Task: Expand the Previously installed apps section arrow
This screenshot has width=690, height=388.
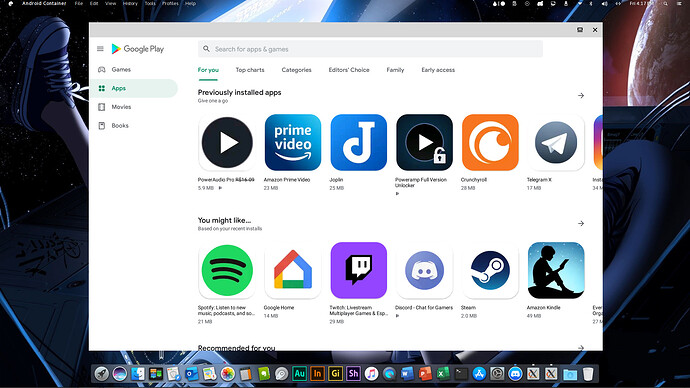Action: click(x=581, y=95)
